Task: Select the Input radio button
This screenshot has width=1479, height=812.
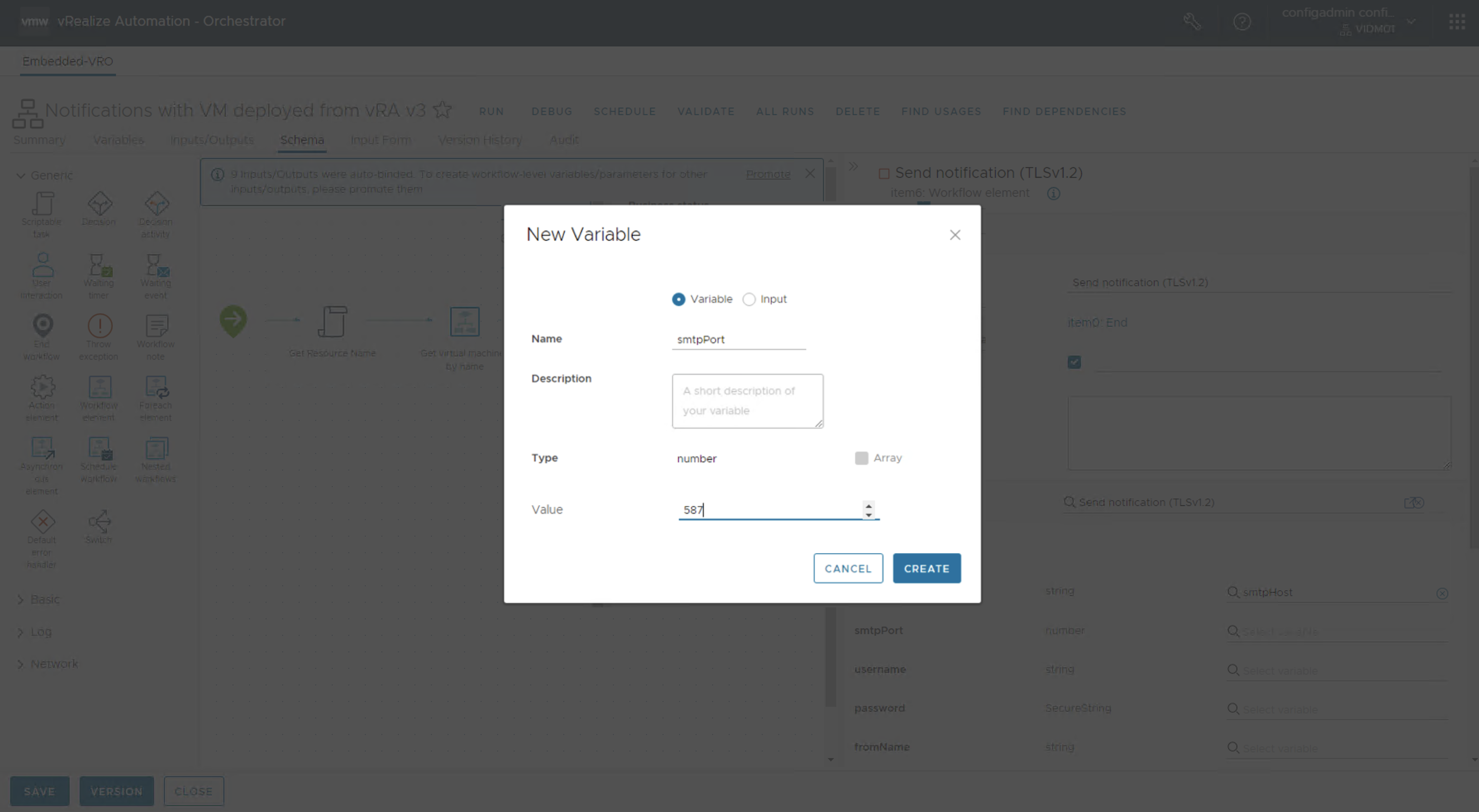Action: (x=749, y=300)
